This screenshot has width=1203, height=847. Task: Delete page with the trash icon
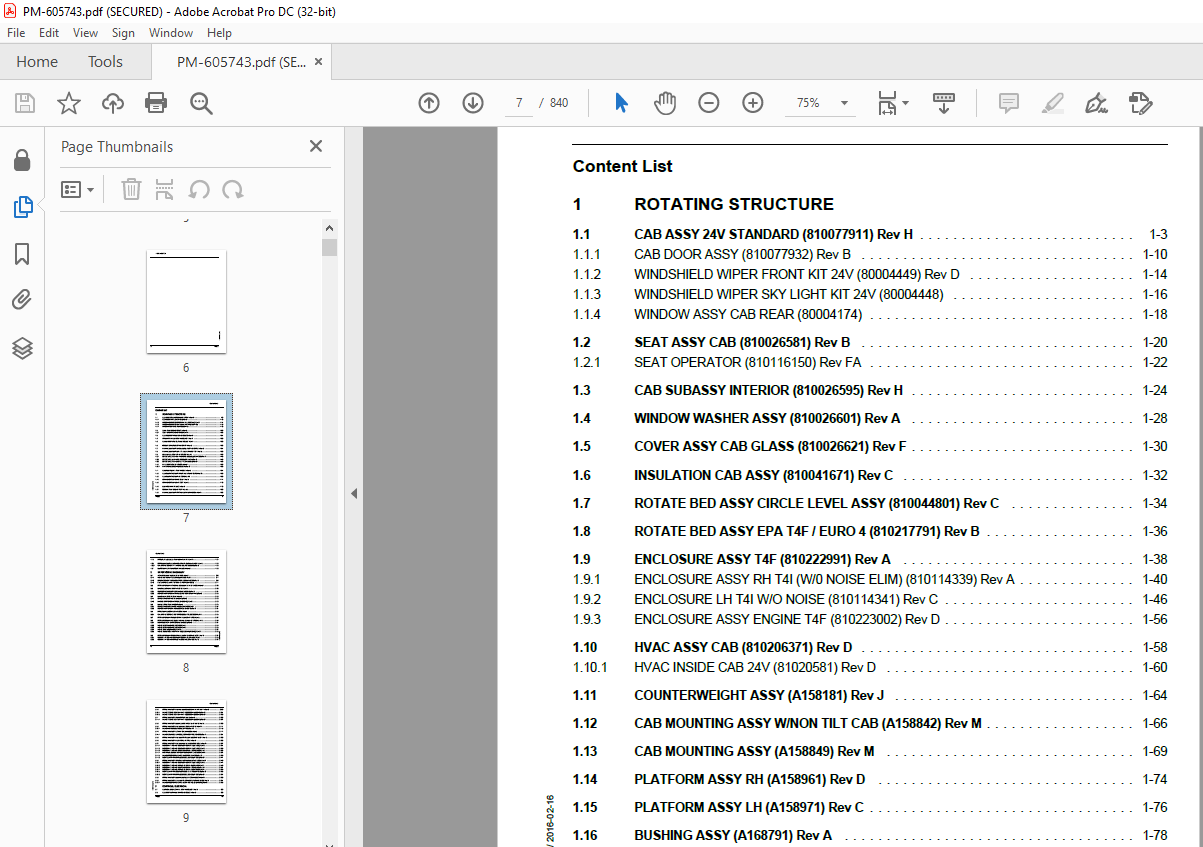pos(131,189)
